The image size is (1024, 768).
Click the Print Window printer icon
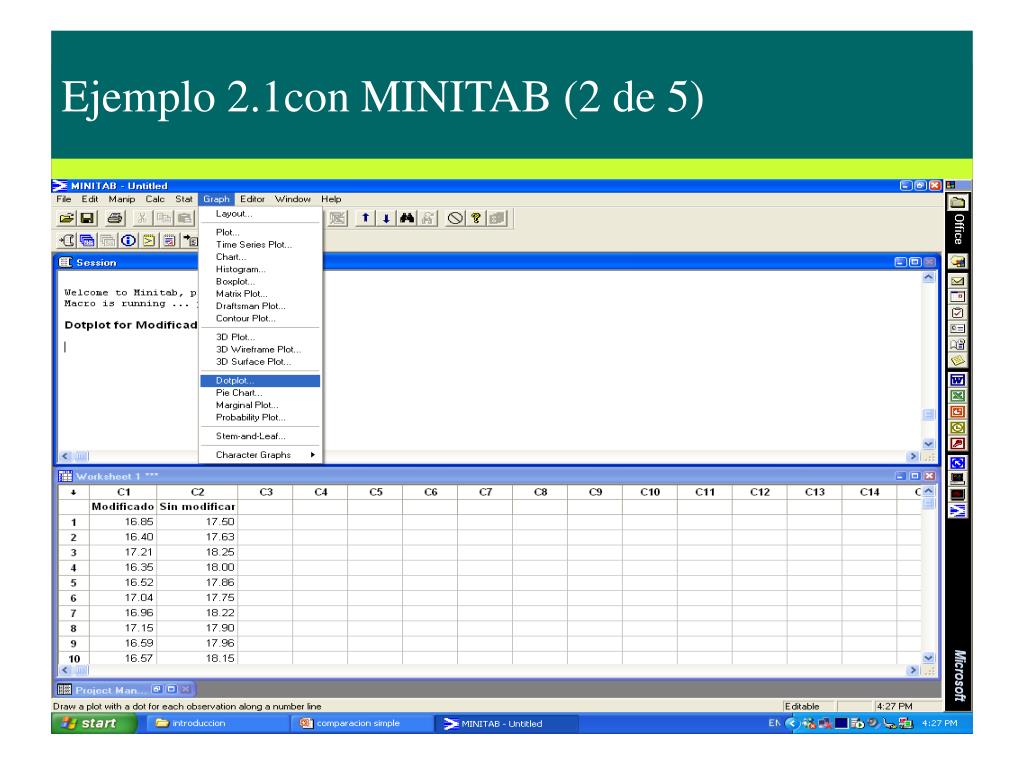point(115,218)
